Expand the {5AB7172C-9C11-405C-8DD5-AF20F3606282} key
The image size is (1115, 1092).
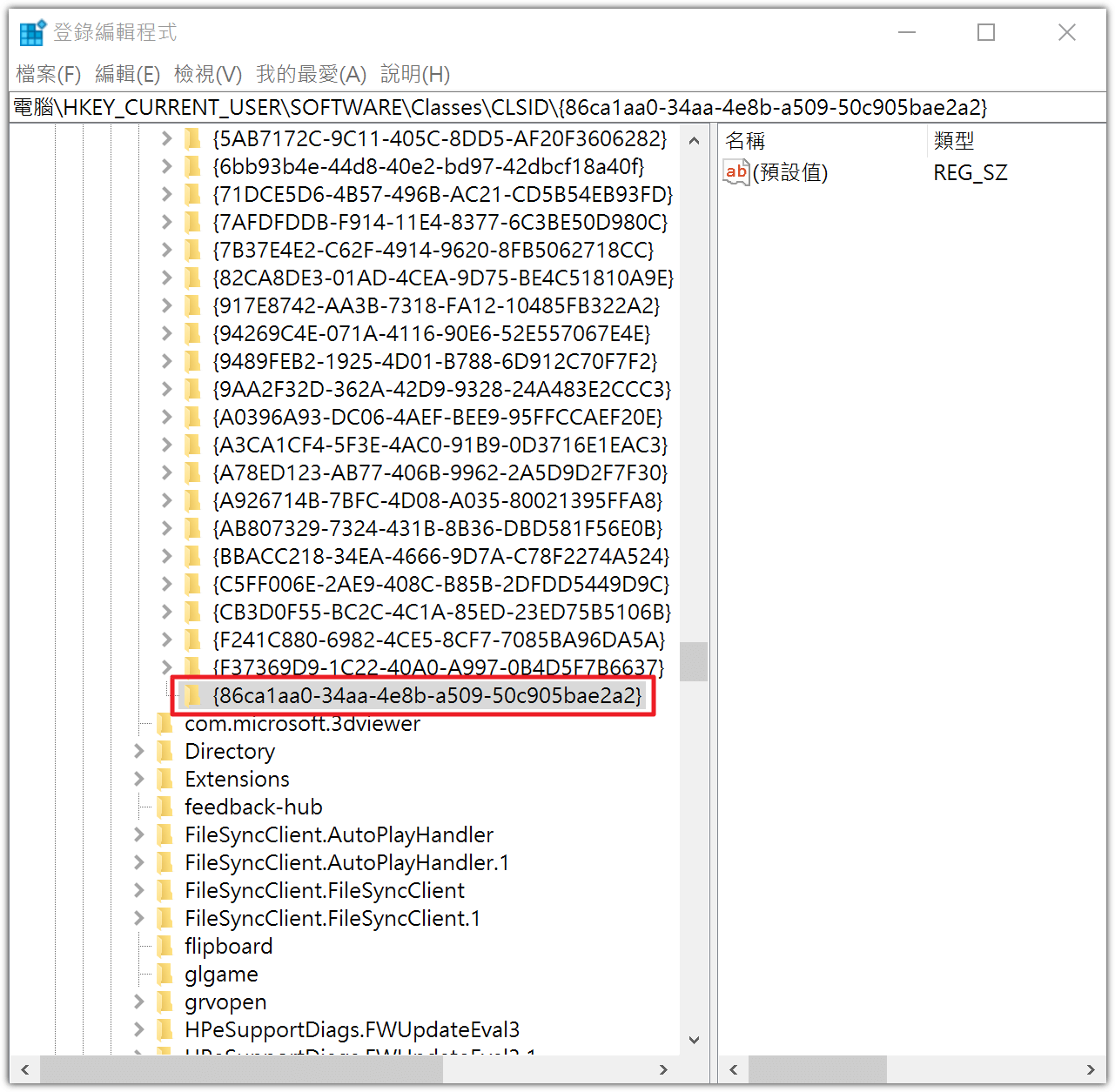[x=167, y=138]
